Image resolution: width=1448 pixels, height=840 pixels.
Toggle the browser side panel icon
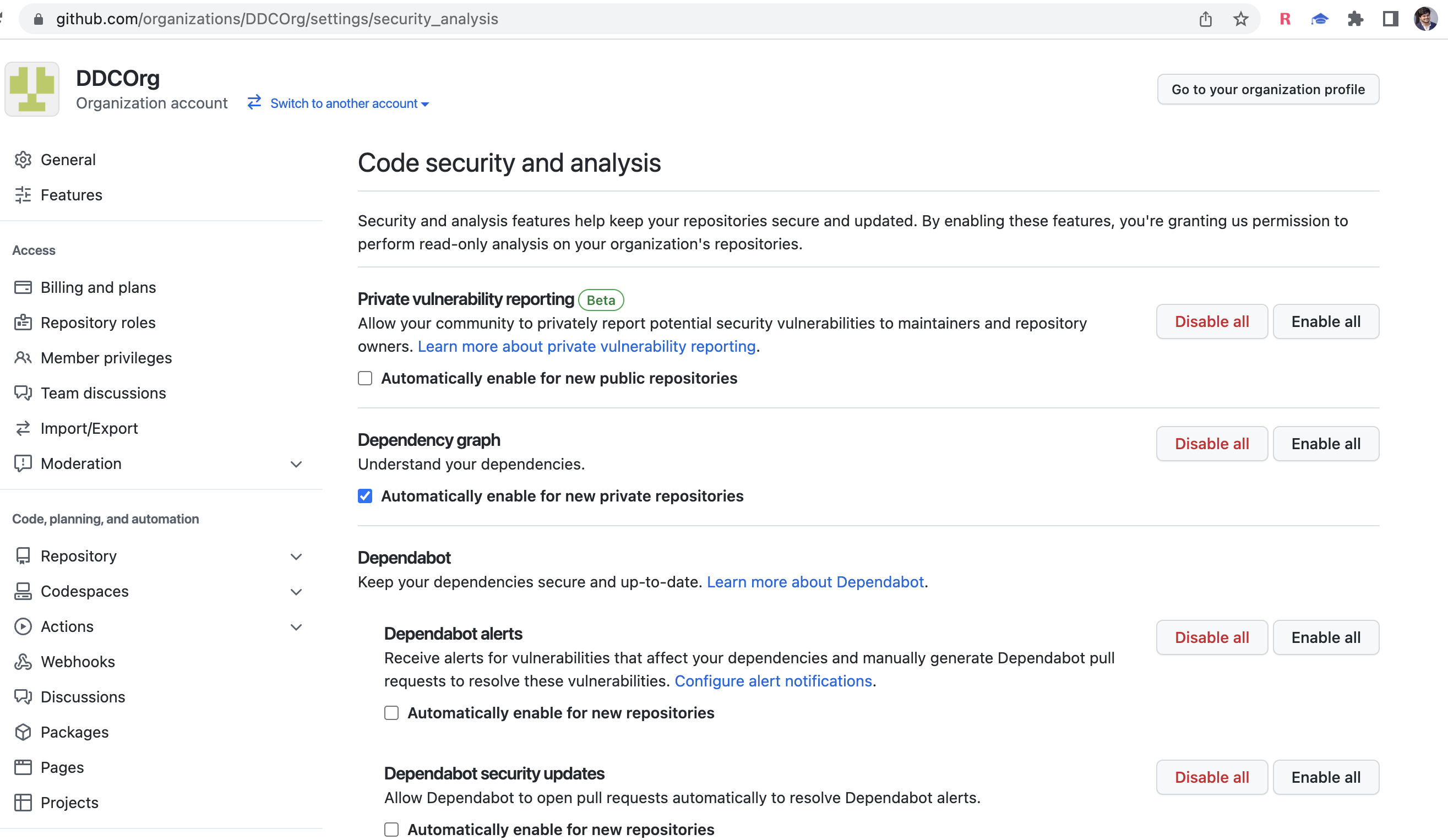pos(1391,19)
